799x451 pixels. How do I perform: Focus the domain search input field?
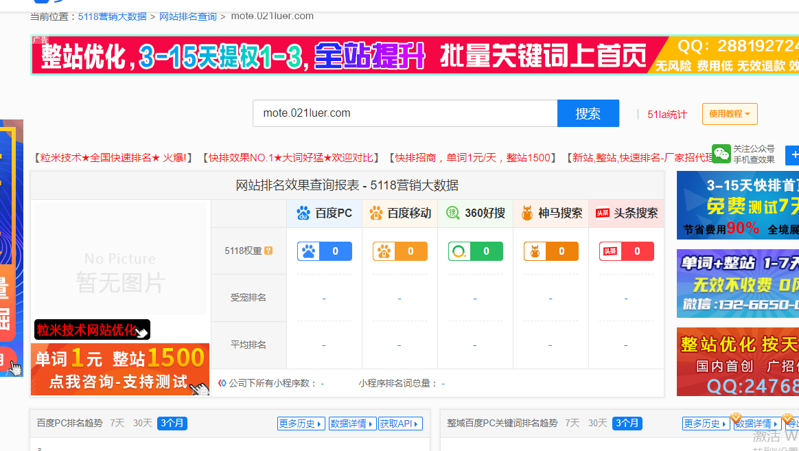pyautogui.click(x=405, y=113)
